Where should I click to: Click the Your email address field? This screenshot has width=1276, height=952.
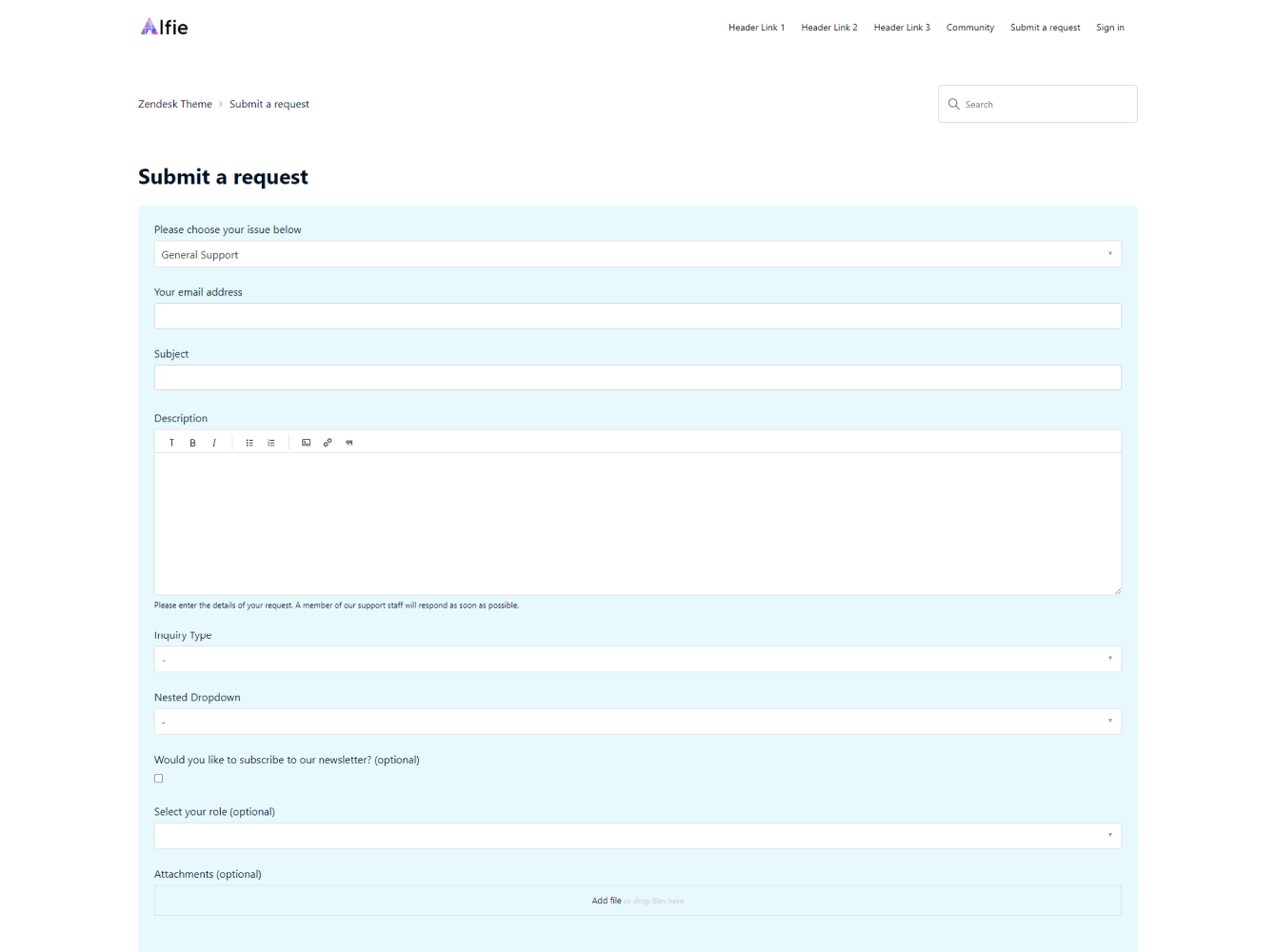[x=637, y=316]
